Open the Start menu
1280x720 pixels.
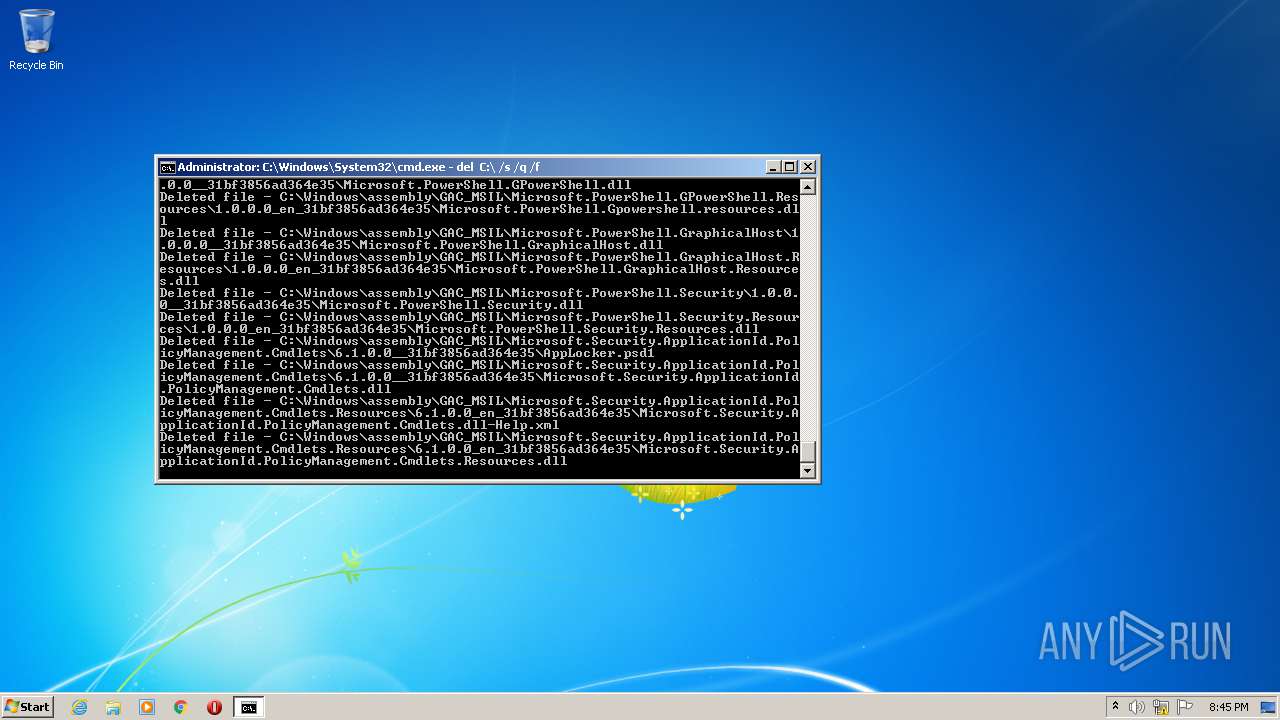pyautogui.click(x=27, y=707)
